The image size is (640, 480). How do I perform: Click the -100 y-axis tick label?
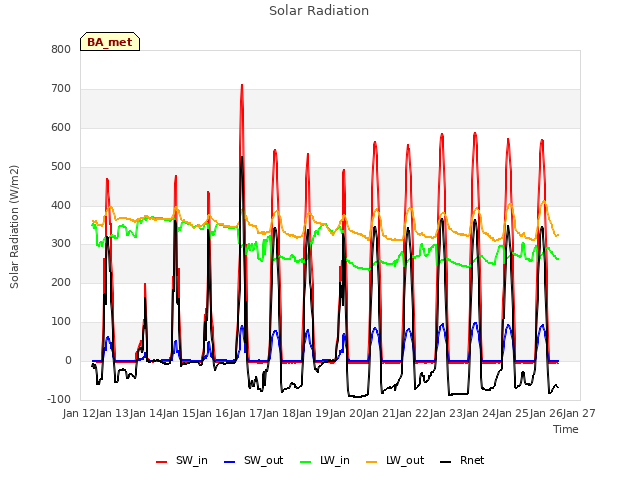coord(59,399)
